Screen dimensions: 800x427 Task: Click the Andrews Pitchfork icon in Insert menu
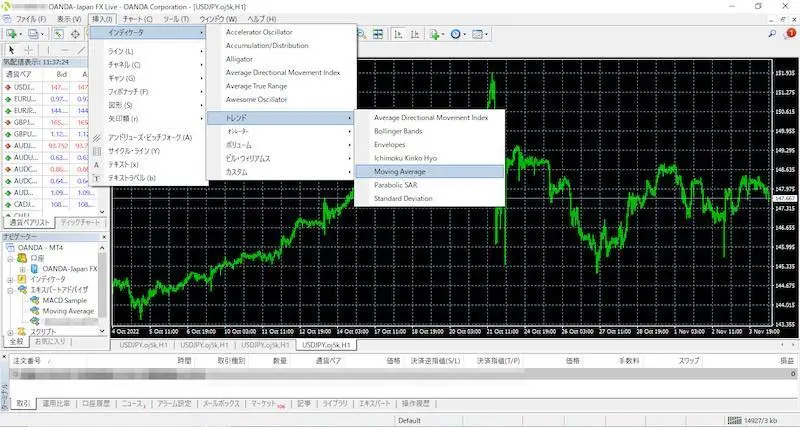pos(97,138)
